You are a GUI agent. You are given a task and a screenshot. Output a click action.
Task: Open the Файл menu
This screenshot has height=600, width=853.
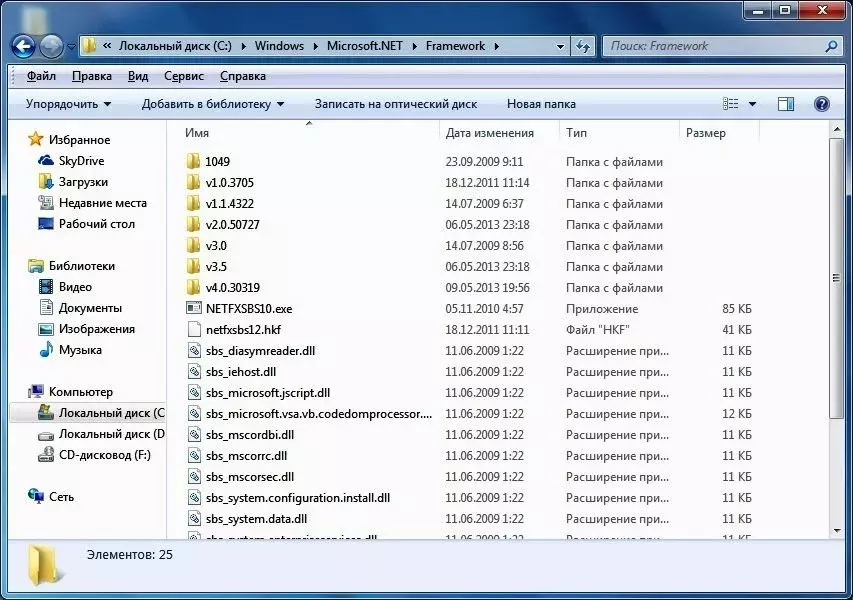(x=41, y=76)
